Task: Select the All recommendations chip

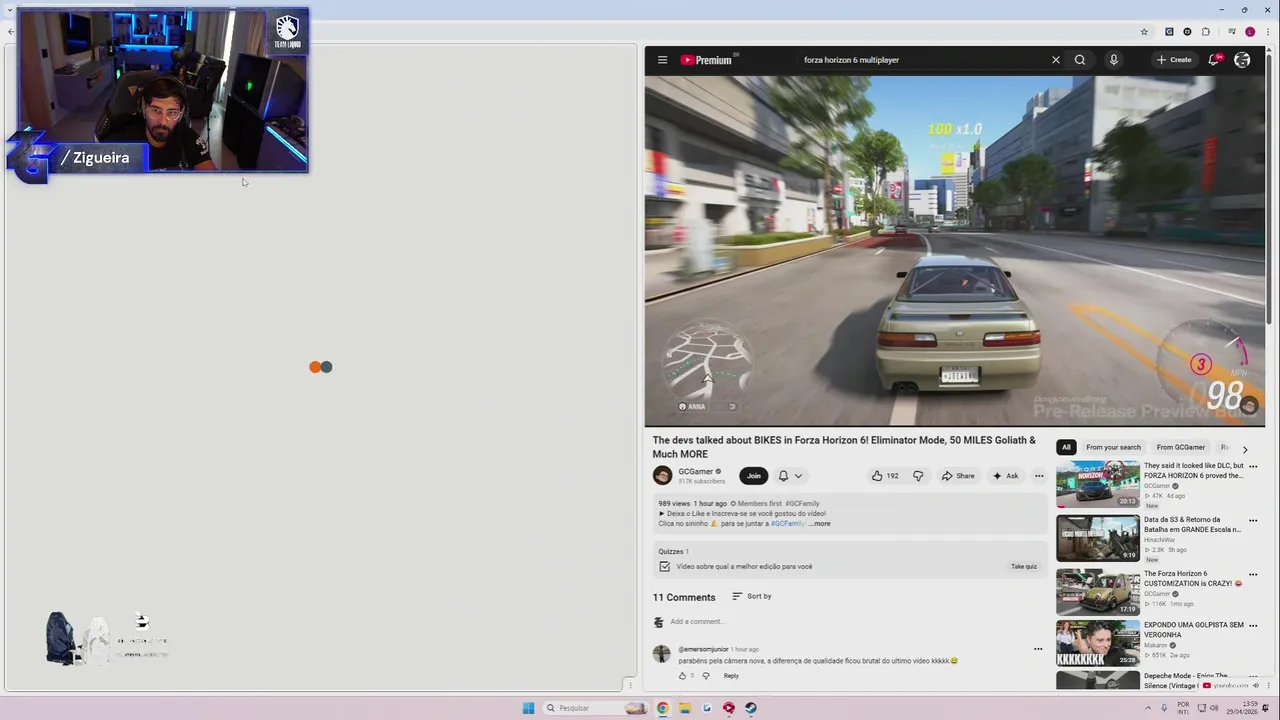Action: pos(1066,448)
